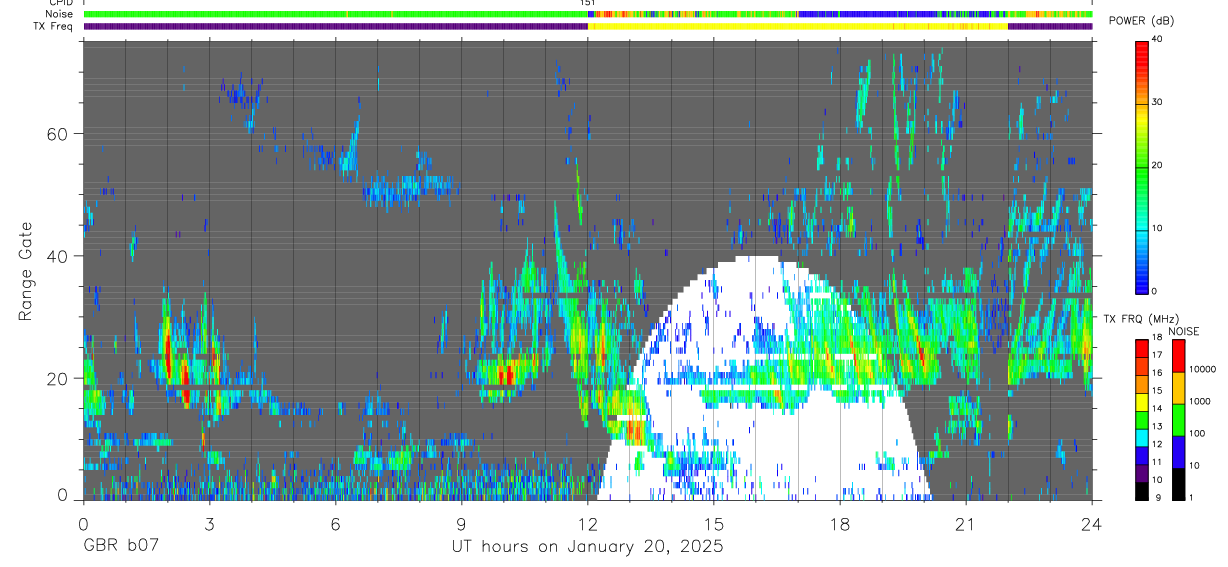
Task: Click the '12' tick on TX FRQ scale
Action: point(1158,446)
